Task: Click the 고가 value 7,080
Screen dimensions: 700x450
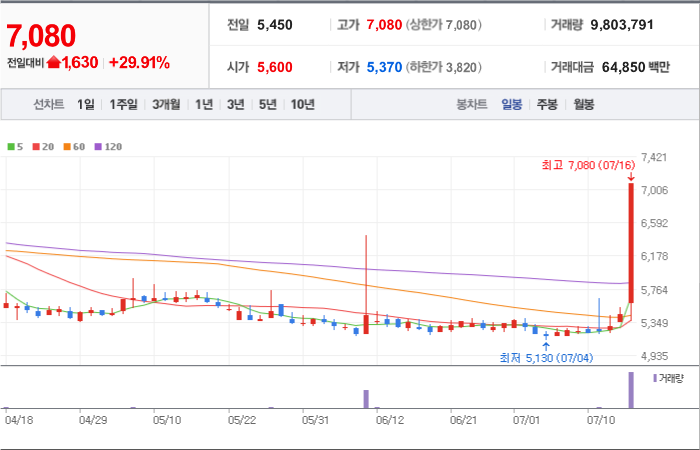Action: pos(384,25)
